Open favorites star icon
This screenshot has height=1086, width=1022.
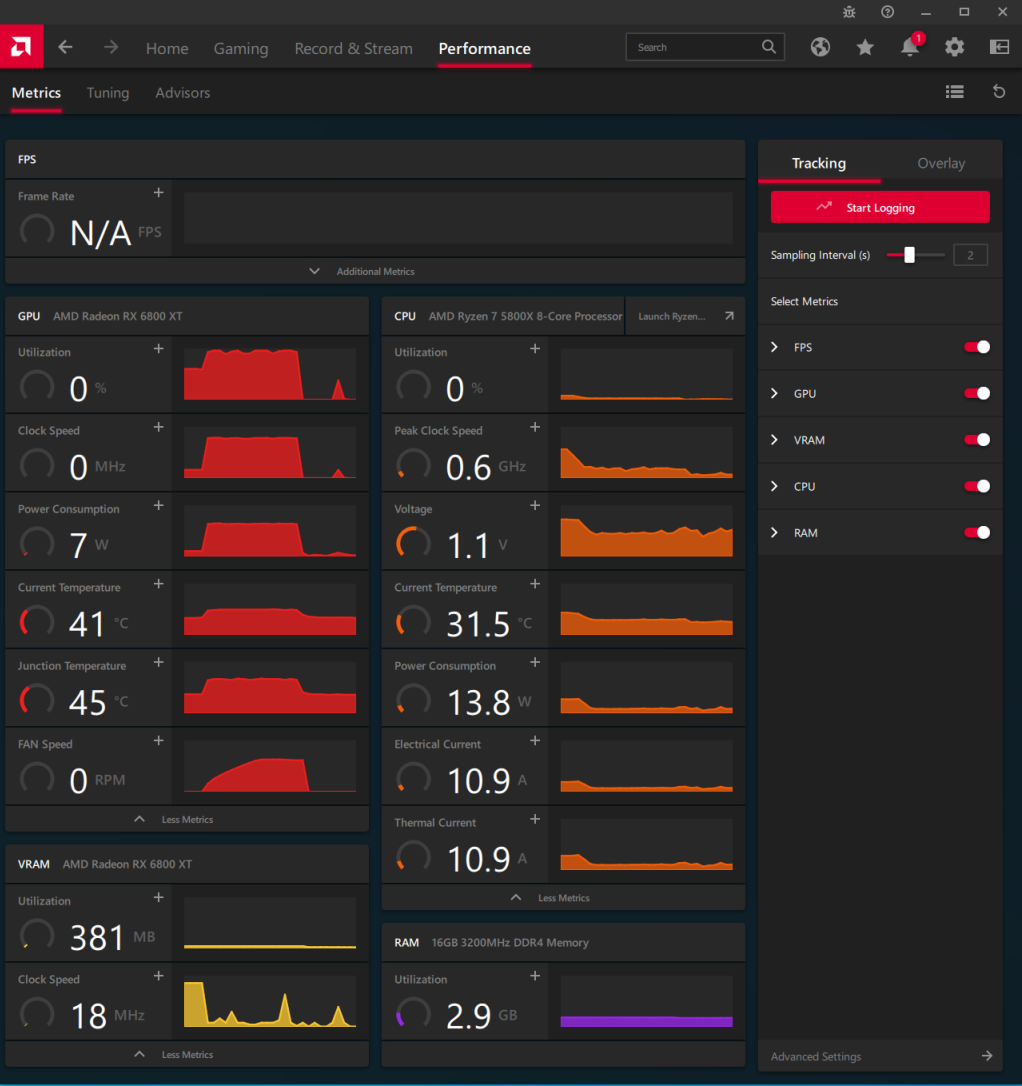tap(865, 47)
